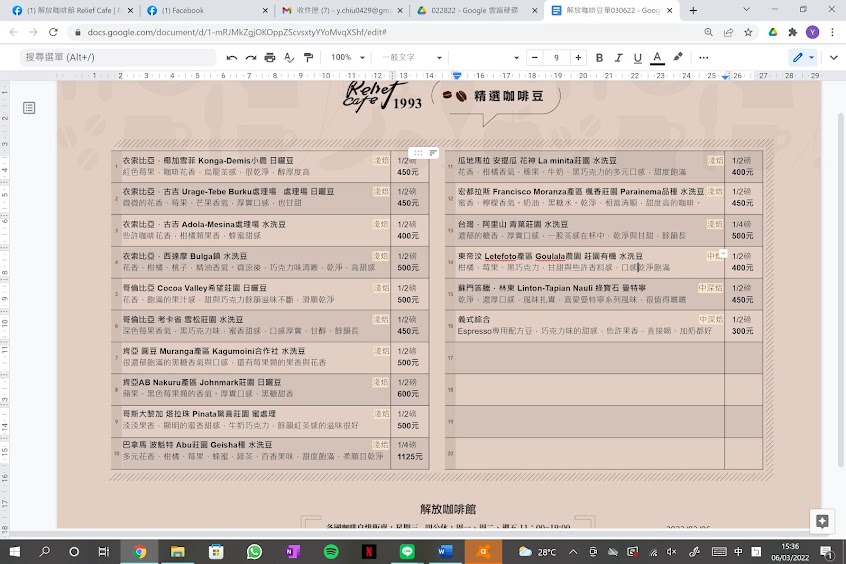Screen dimensions: 846x564
Task: Click the font size field showing 9
Action: (556, 57)
